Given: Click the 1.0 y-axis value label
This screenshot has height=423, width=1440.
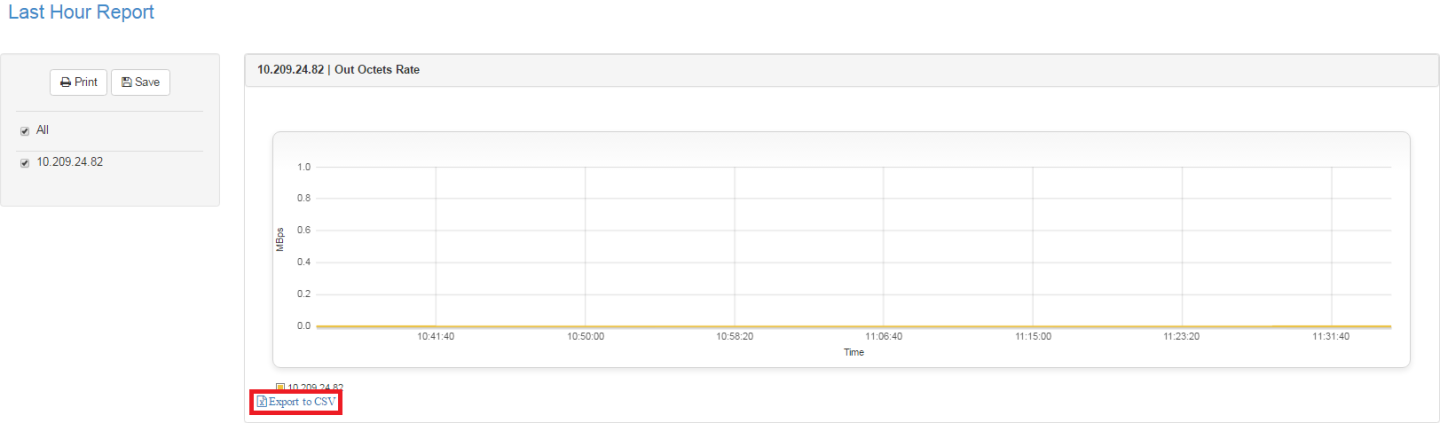Looking at the screenshot, I should click(304, 167).
